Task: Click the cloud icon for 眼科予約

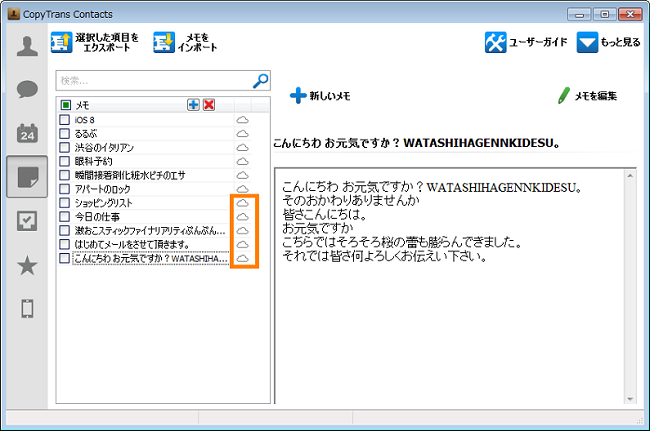Action: (x=243, y=161)
